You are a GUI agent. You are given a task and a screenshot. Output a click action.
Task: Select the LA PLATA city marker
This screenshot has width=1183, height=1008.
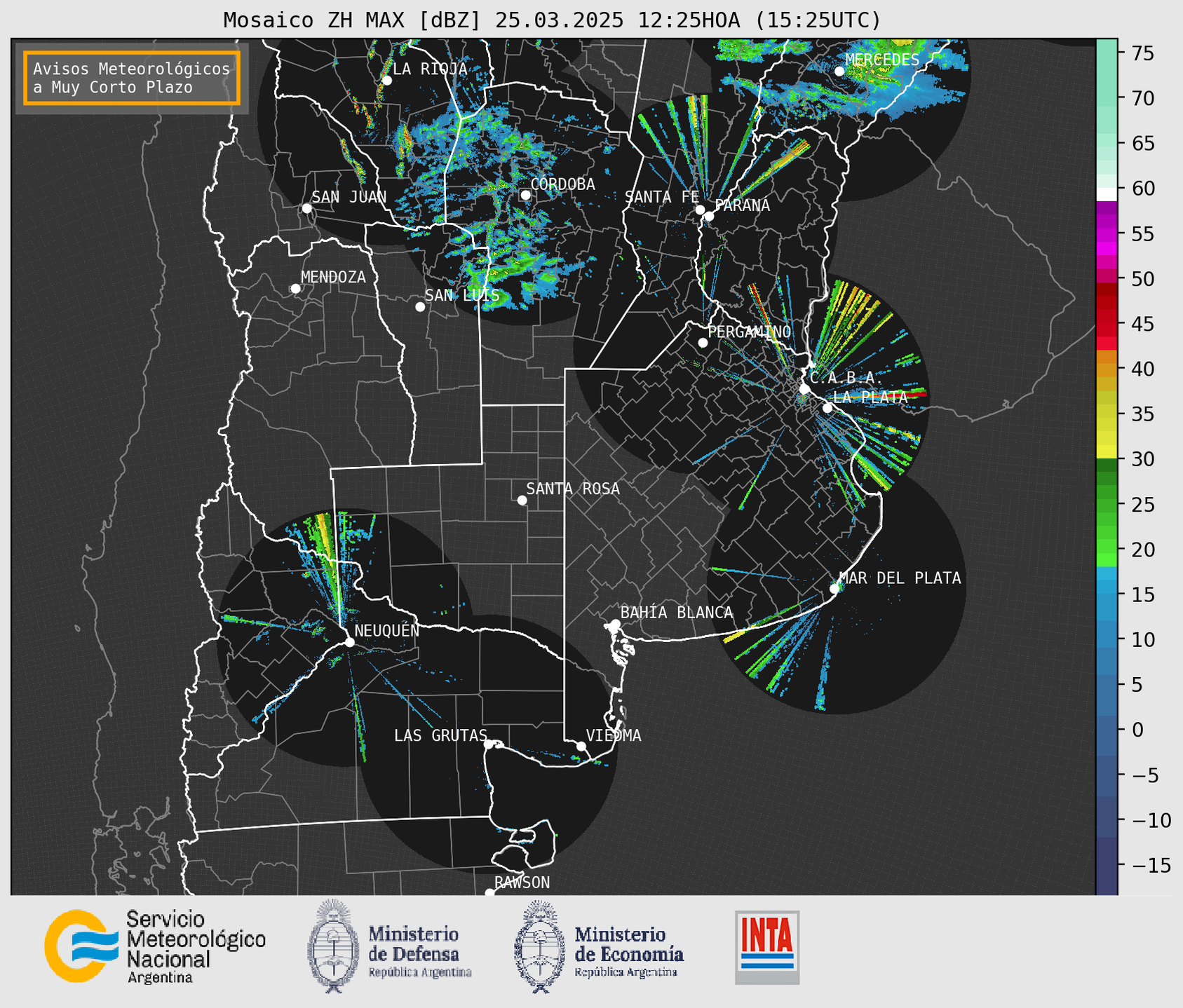tap(827, 408)
